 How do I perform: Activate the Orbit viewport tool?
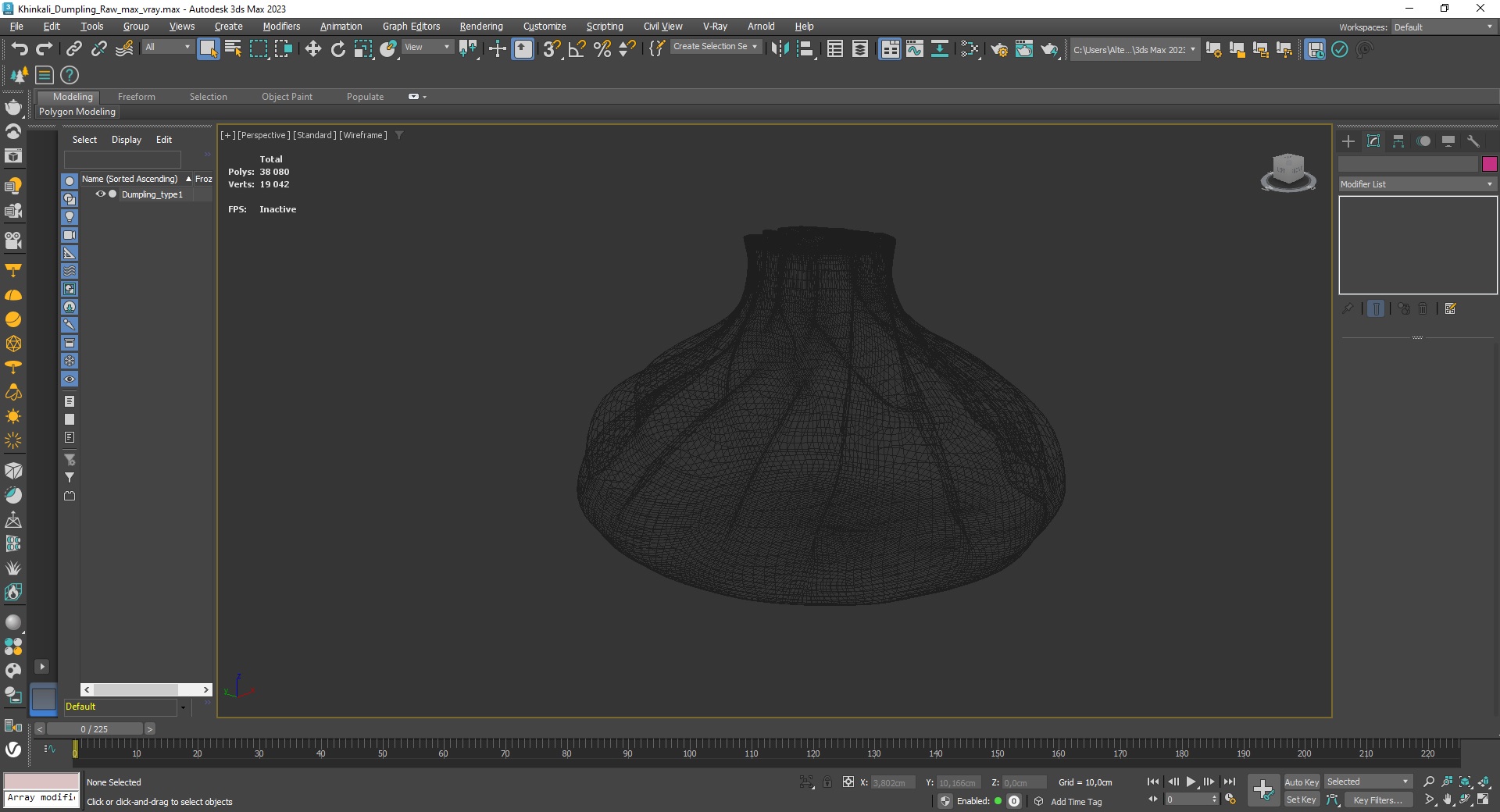point(1466,800)
